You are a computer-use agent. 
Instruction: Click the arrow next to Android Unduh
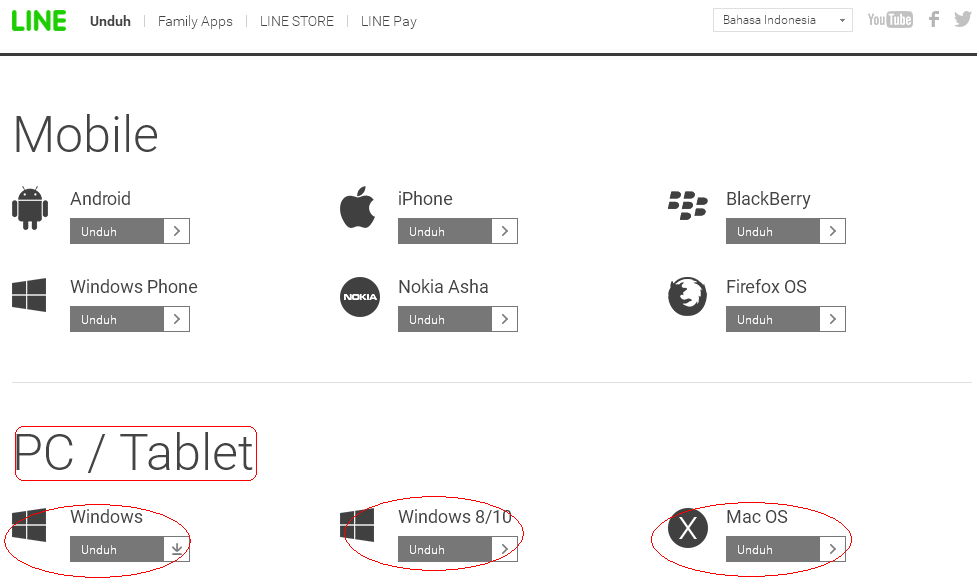point(176,231)
